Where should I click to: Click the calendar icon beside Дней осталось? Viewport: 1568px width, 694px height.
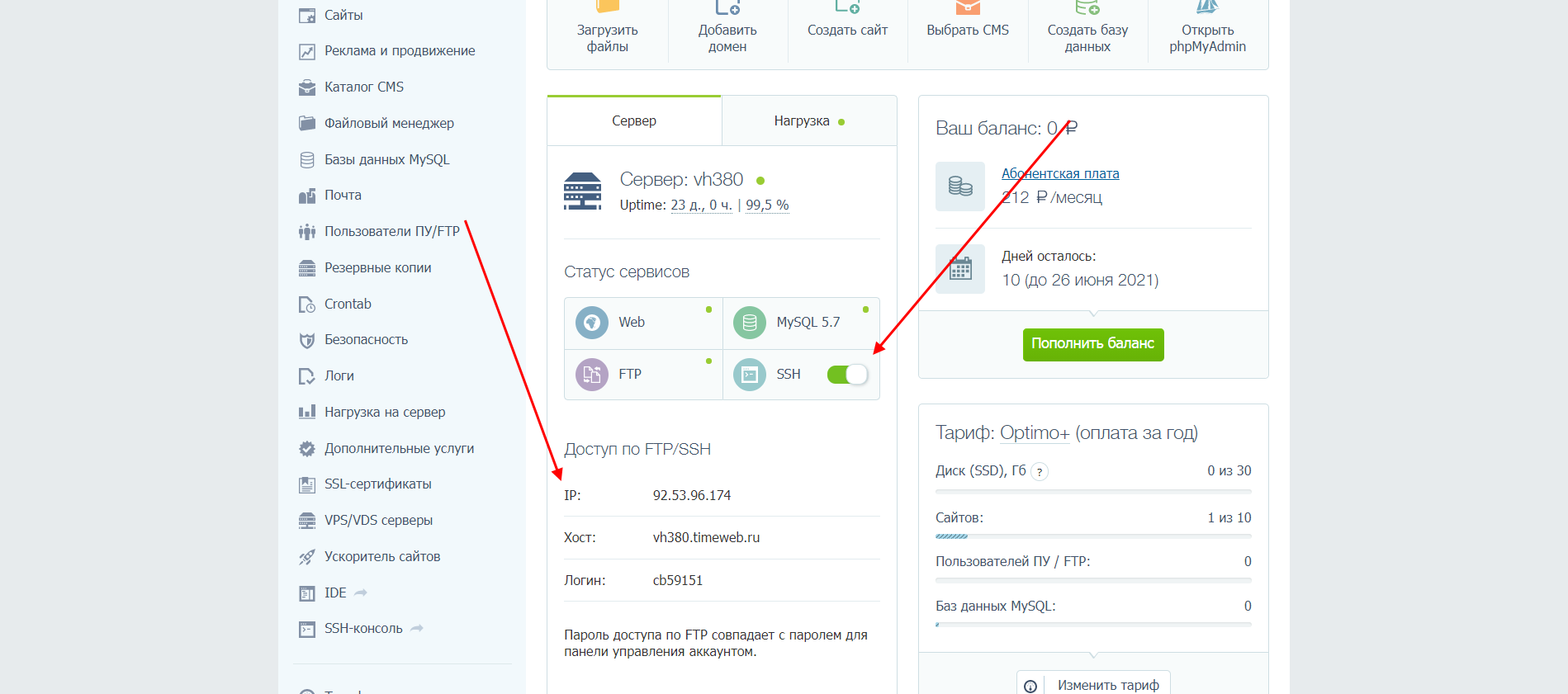[960, 269]
